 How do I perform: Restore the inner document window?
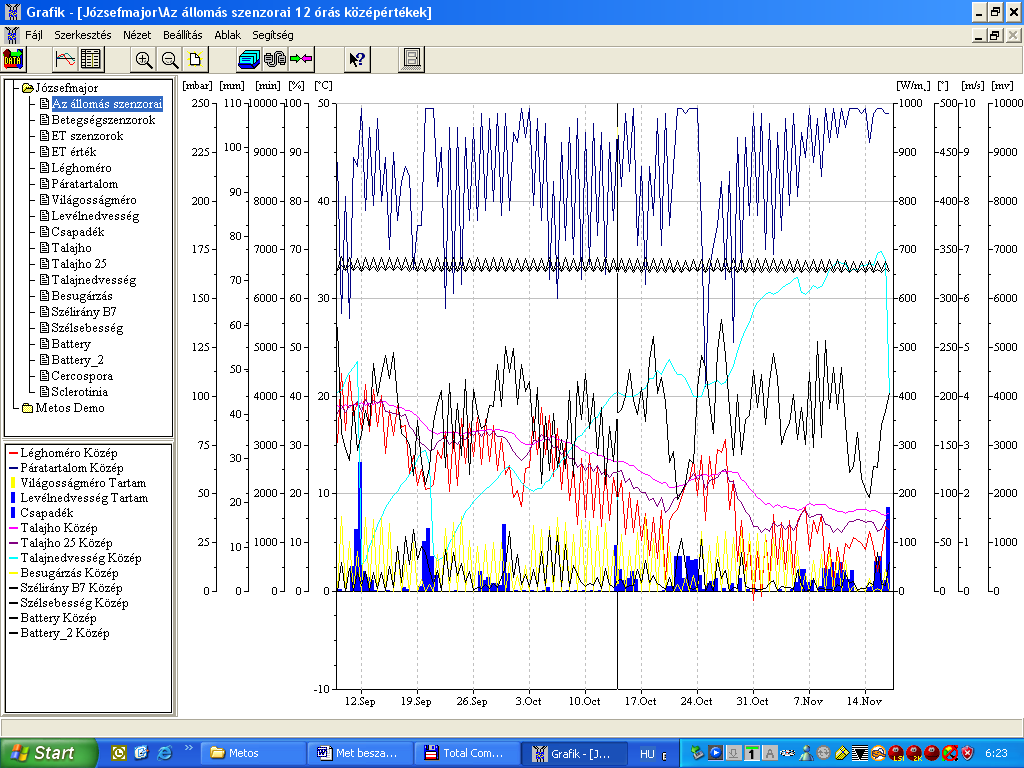point(995,35)
